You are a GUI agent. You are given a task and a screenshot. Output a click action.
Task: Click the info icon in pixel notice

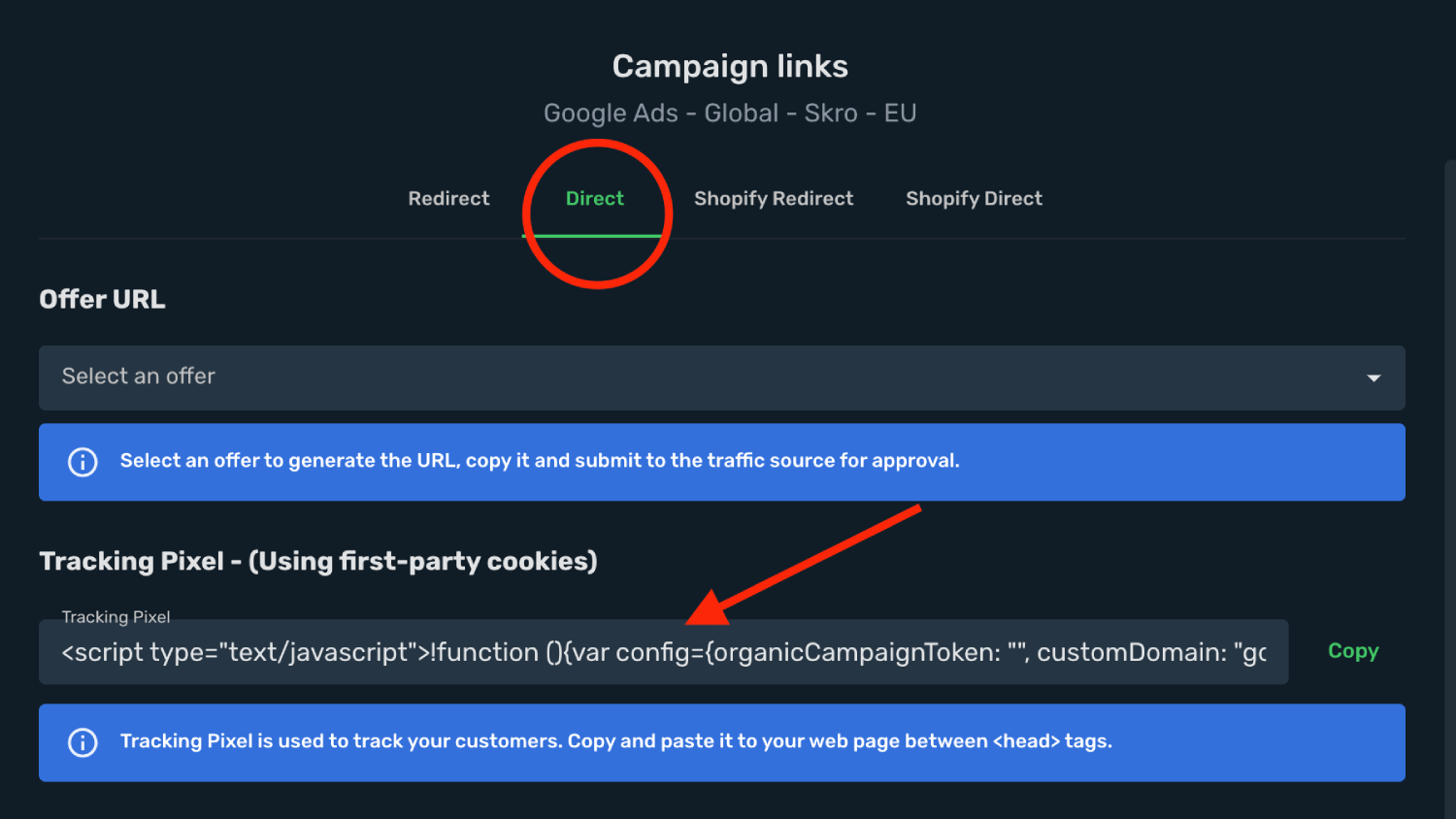83,742
